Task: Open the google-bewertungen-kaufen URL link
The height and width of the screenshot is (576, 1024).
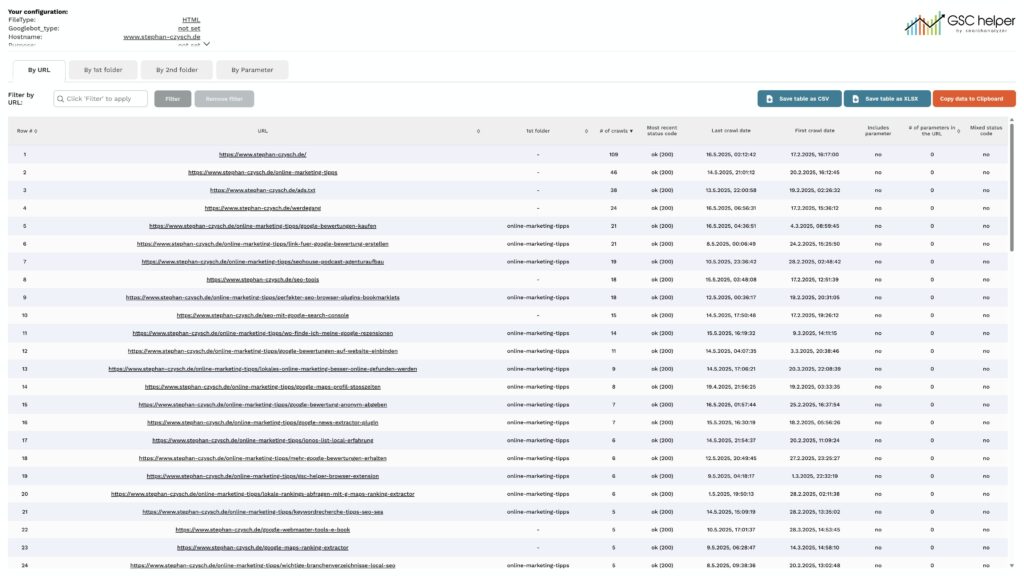Action: [263, 226]
